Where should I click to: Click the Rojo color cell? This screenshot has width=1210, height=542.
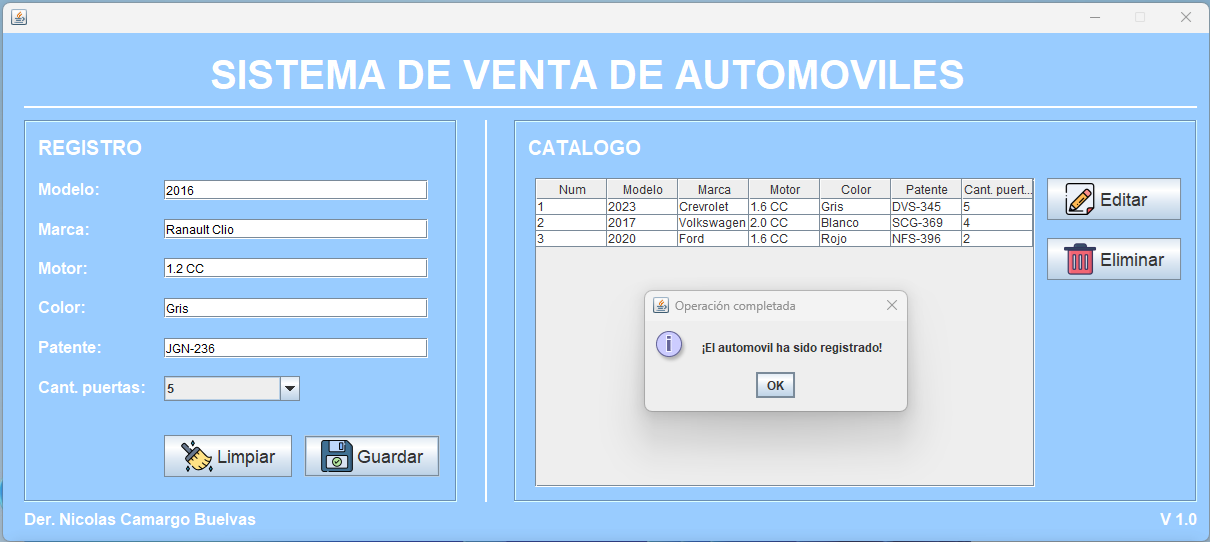855,239
